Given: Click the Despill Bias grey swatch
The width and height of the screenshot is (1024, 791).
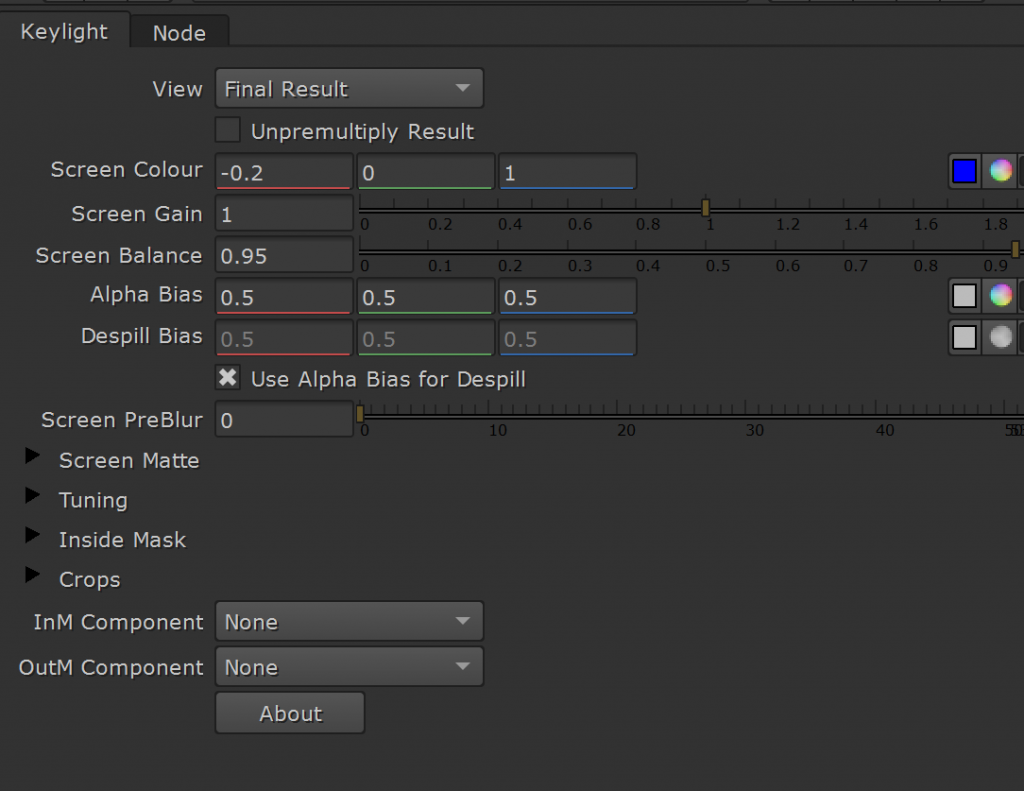Looking at the screenshot, I should coord(964,338).
